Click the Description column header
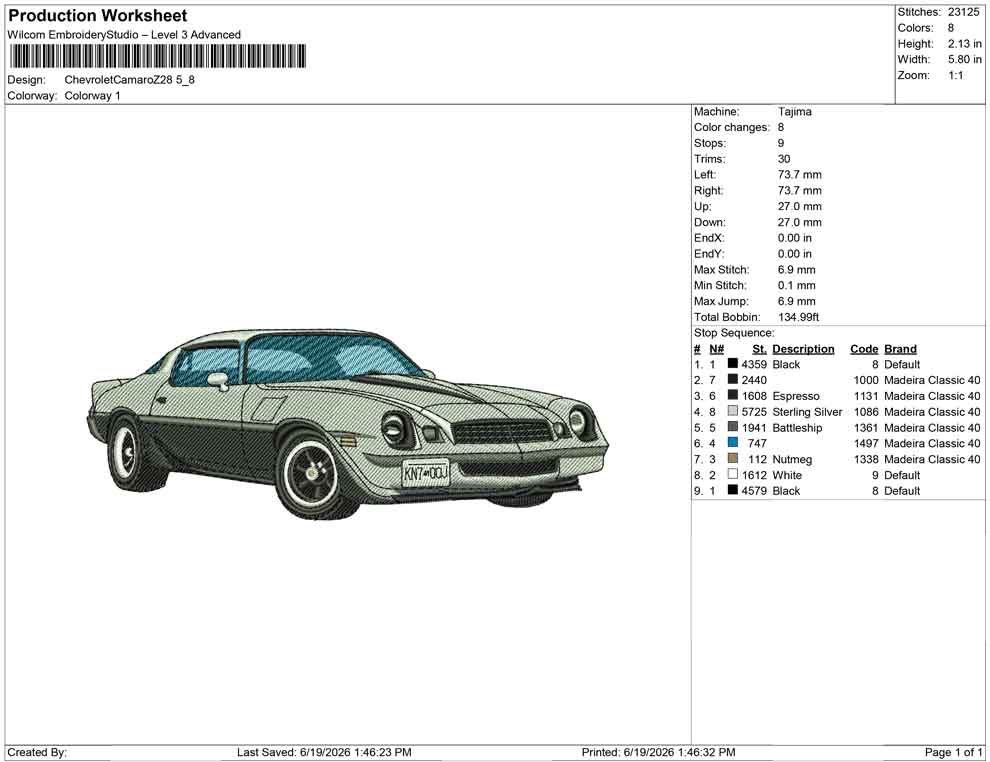This screenshot has height=762, width=990. coord(803,348)
